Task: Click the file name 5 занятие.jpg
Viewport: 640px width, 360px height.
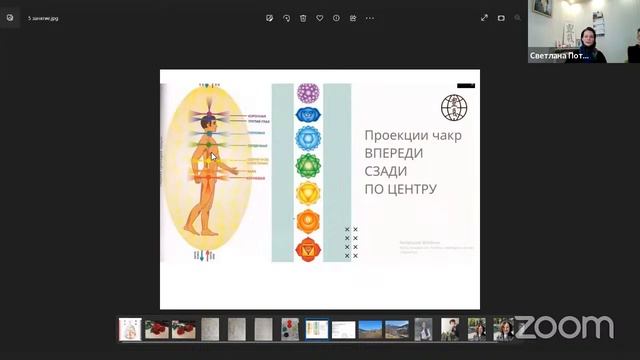Action: [x=43, y=18]
